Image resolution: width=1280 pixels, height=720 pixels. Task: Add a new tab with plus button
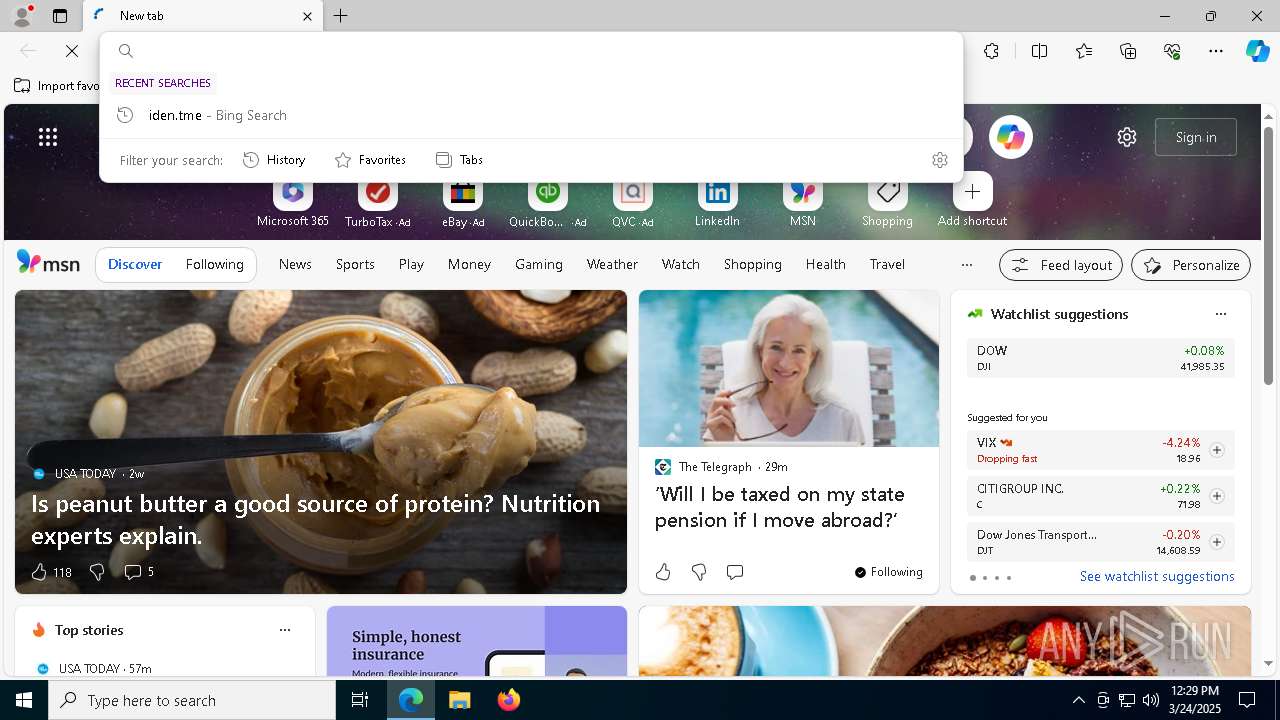(x=341, y=16)
